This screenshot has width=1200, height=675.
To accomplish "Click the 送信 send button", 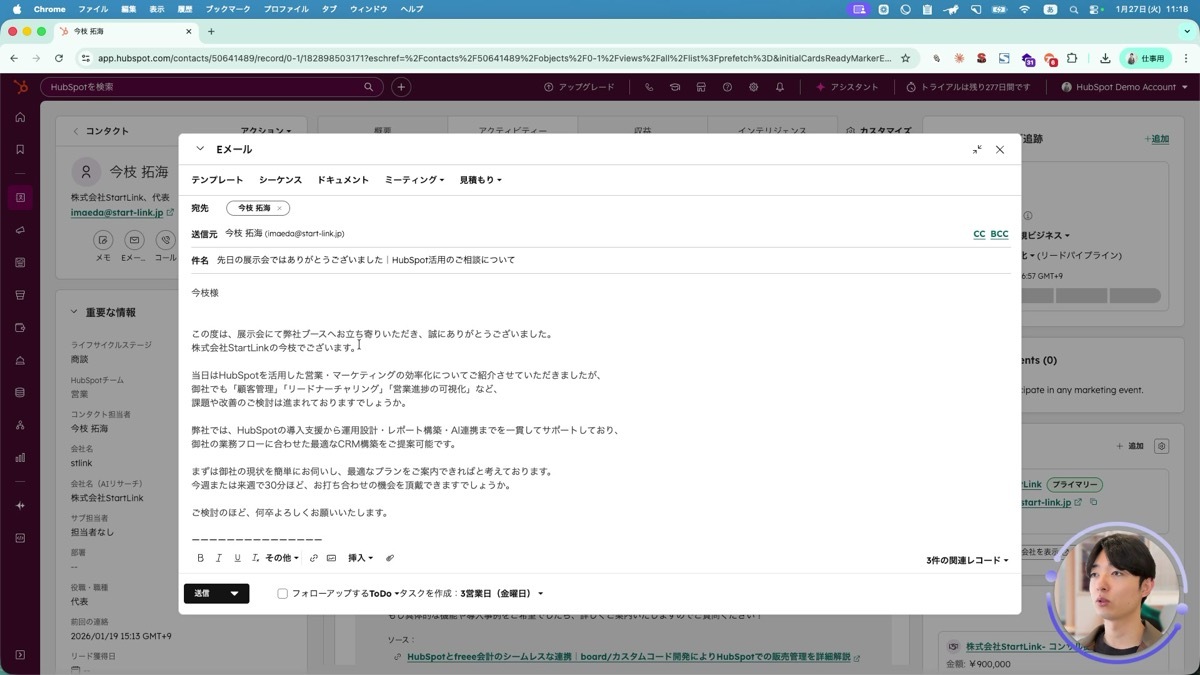I will [202, 593].
